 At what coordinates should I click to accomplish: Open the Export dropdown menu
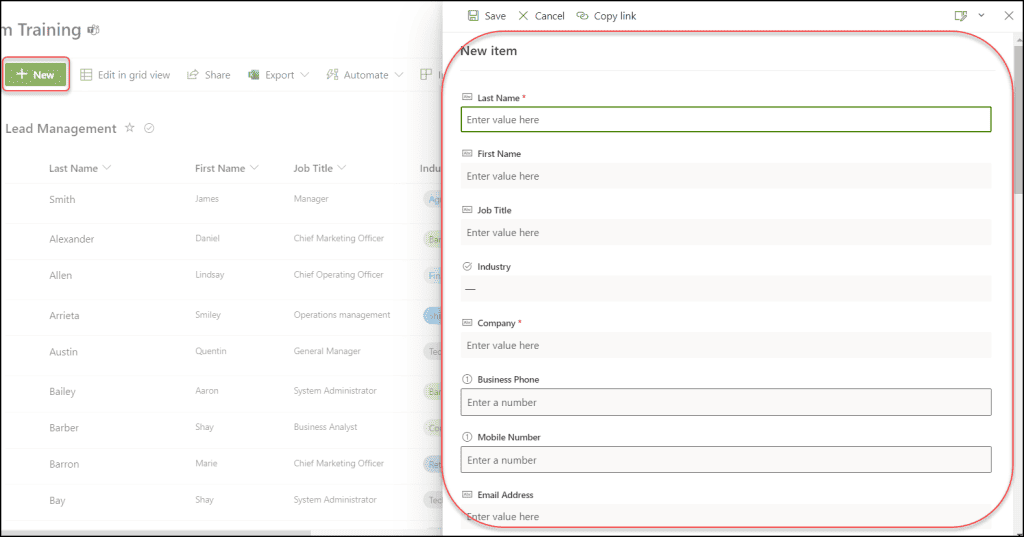click(x=279, y=75)
